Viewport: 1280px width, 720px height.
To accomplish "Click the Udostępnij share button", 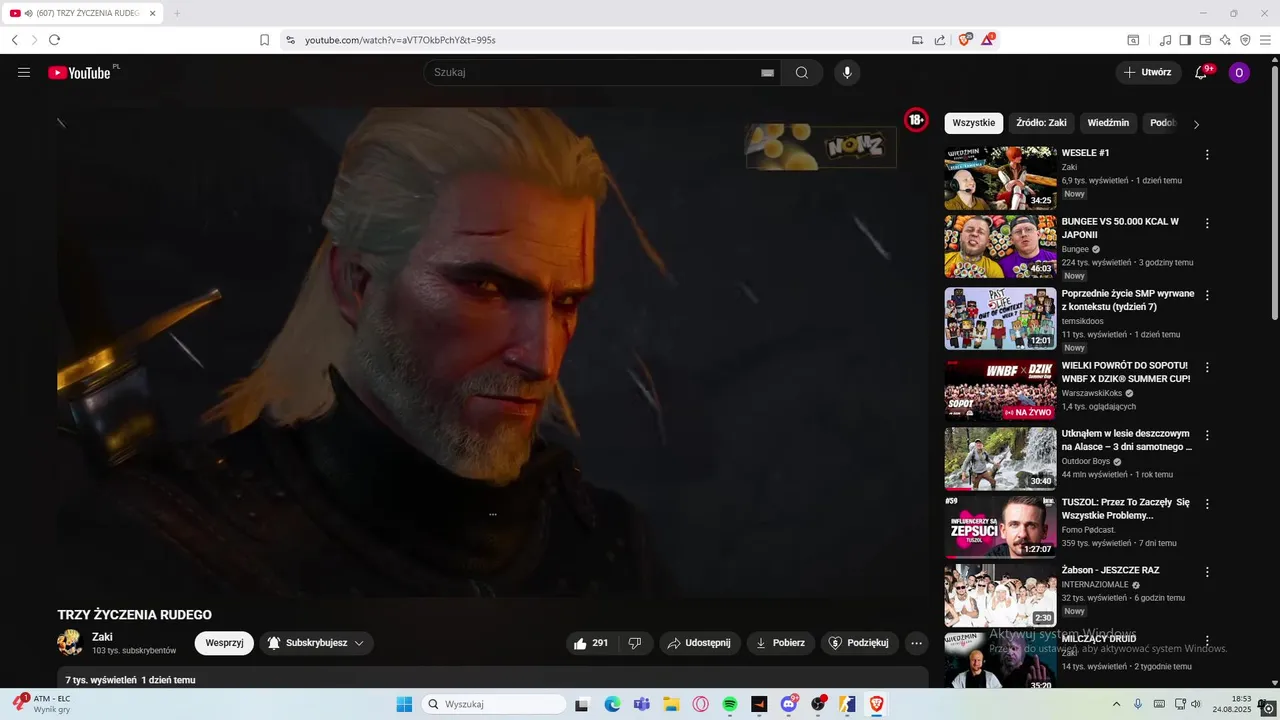I will click(x=699, y=643).
